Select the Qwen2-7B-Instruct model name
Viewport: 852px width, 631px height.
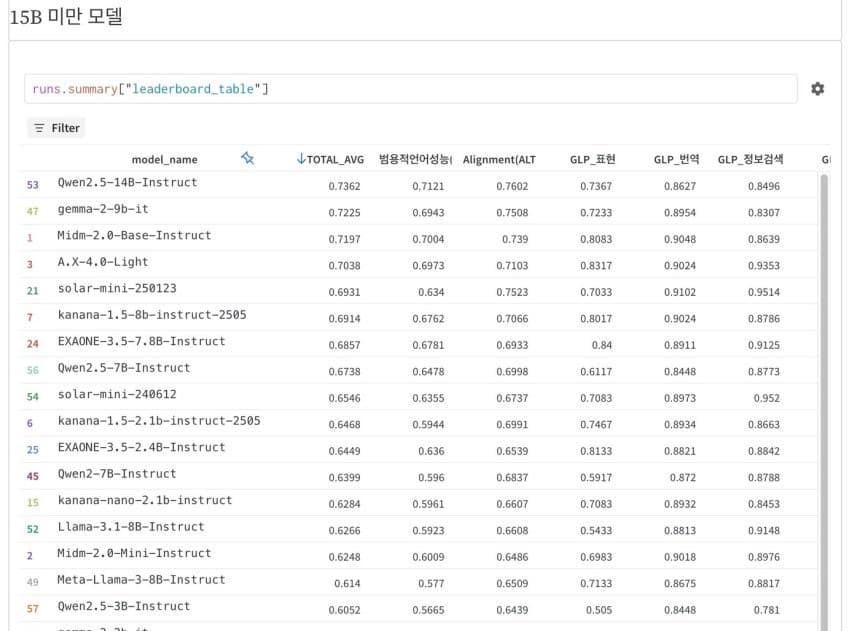(117, 474)
